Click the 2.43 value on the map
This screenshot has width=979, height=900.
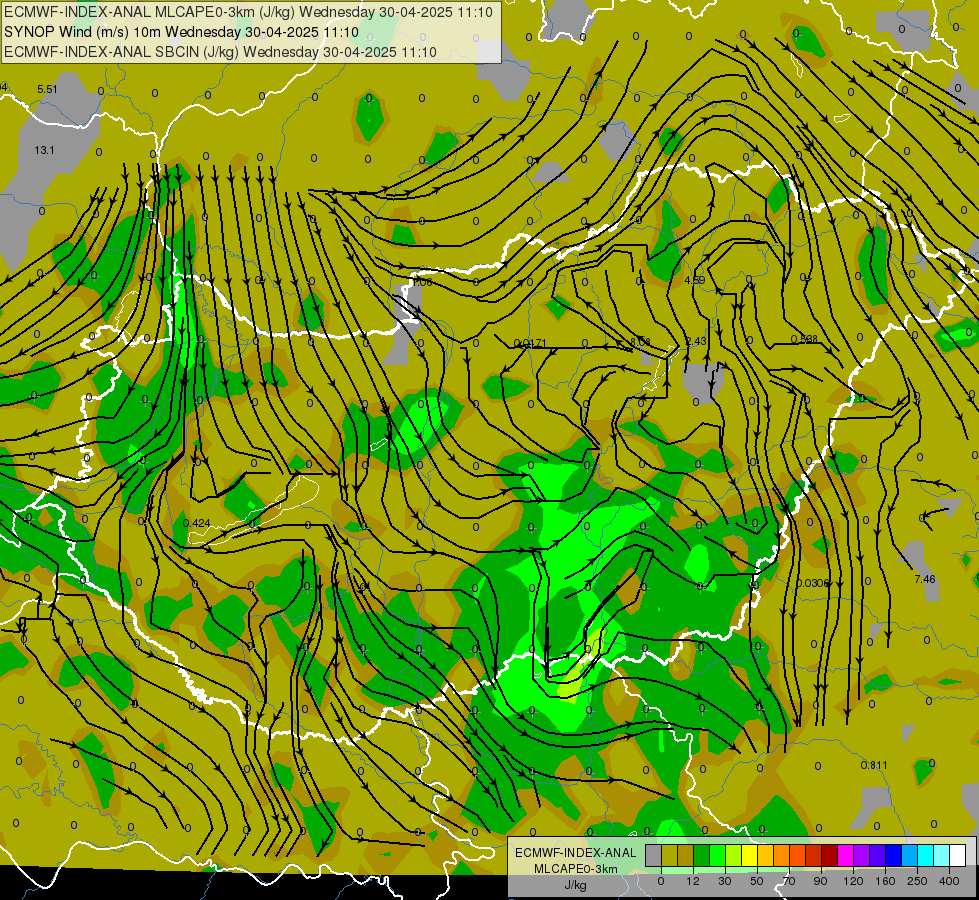coord(696,341)
